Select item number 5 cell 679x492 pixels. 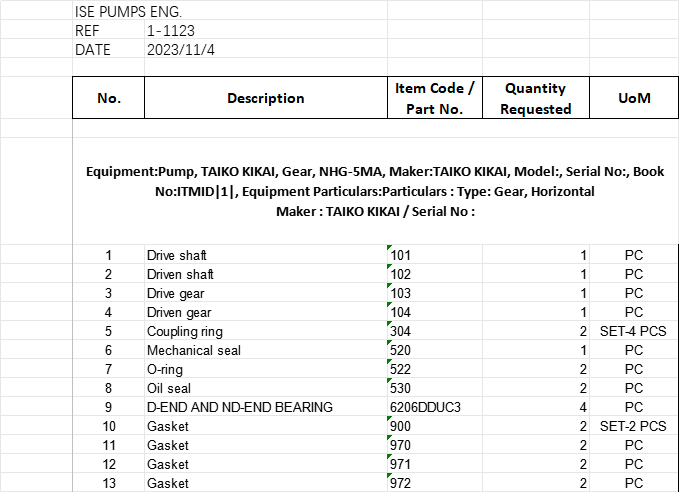(108, 331)
